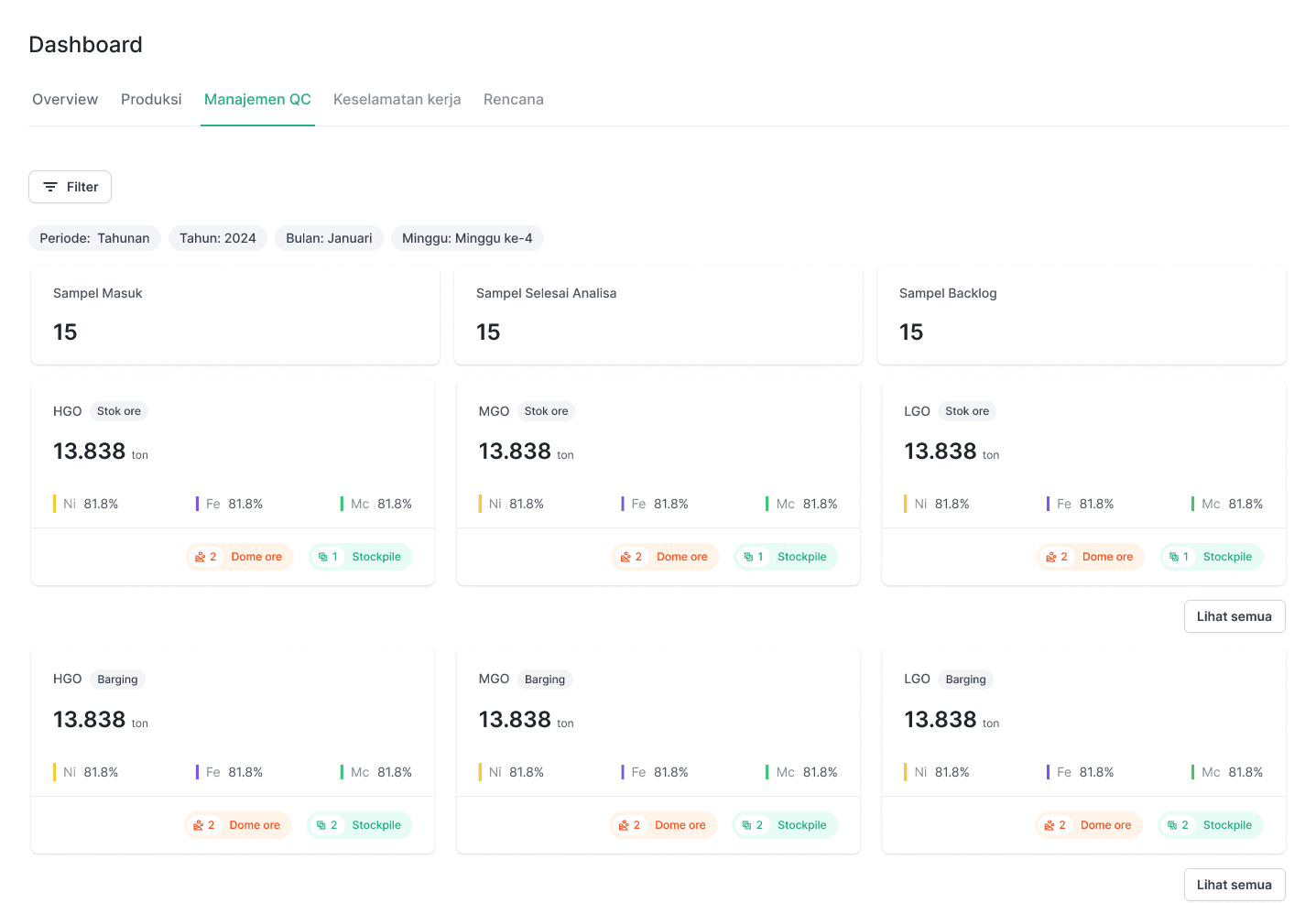Switch to the Produksi tab
Screen dimensions: 1316x903
(151, 99)
